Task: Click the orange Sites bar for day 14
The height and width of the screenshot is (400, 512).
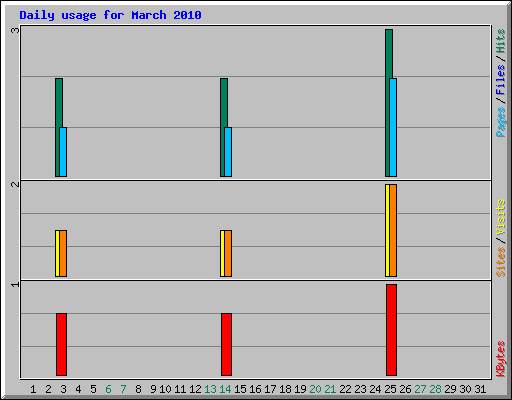Action: pos(228,253)
